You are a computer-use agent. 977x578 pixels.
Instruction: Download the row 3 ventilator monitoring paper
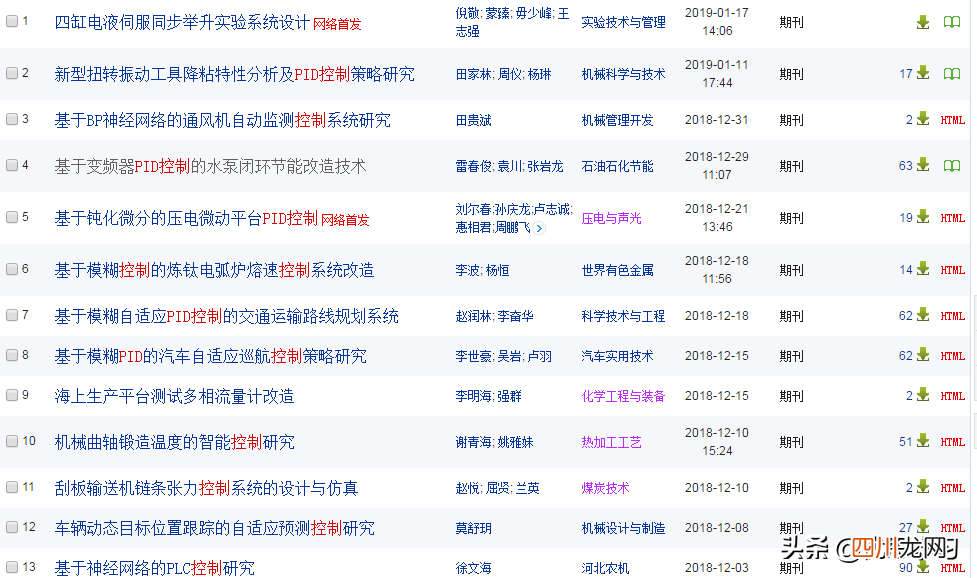923,119
